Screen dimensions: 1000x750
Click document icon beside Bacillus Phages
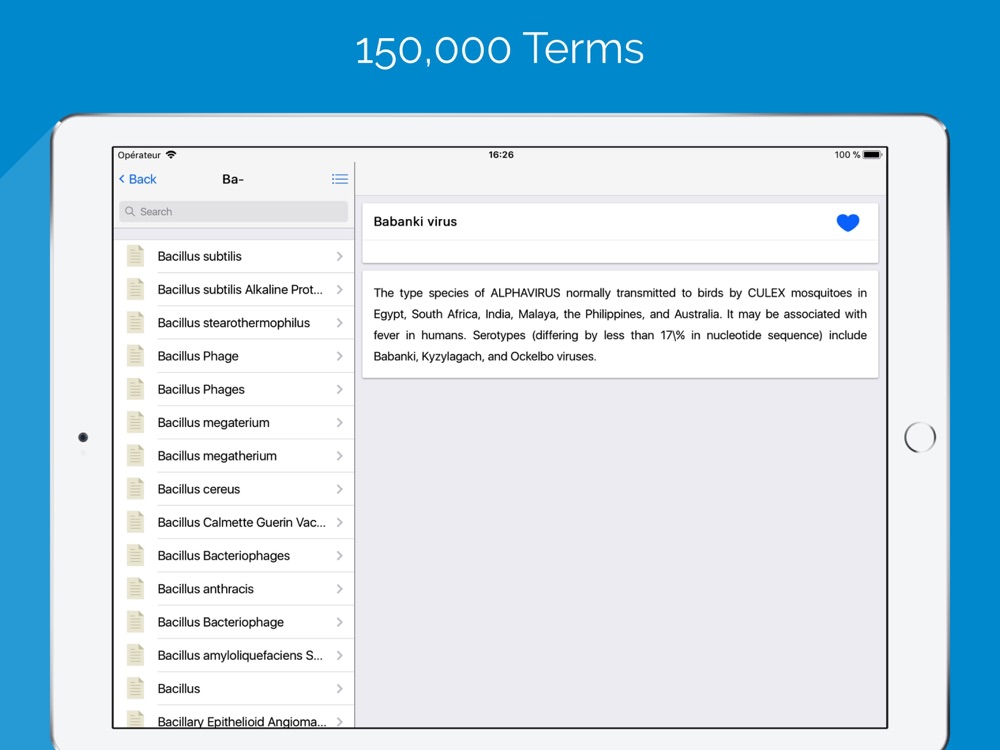pyautogui.click(x=135, y=389)
